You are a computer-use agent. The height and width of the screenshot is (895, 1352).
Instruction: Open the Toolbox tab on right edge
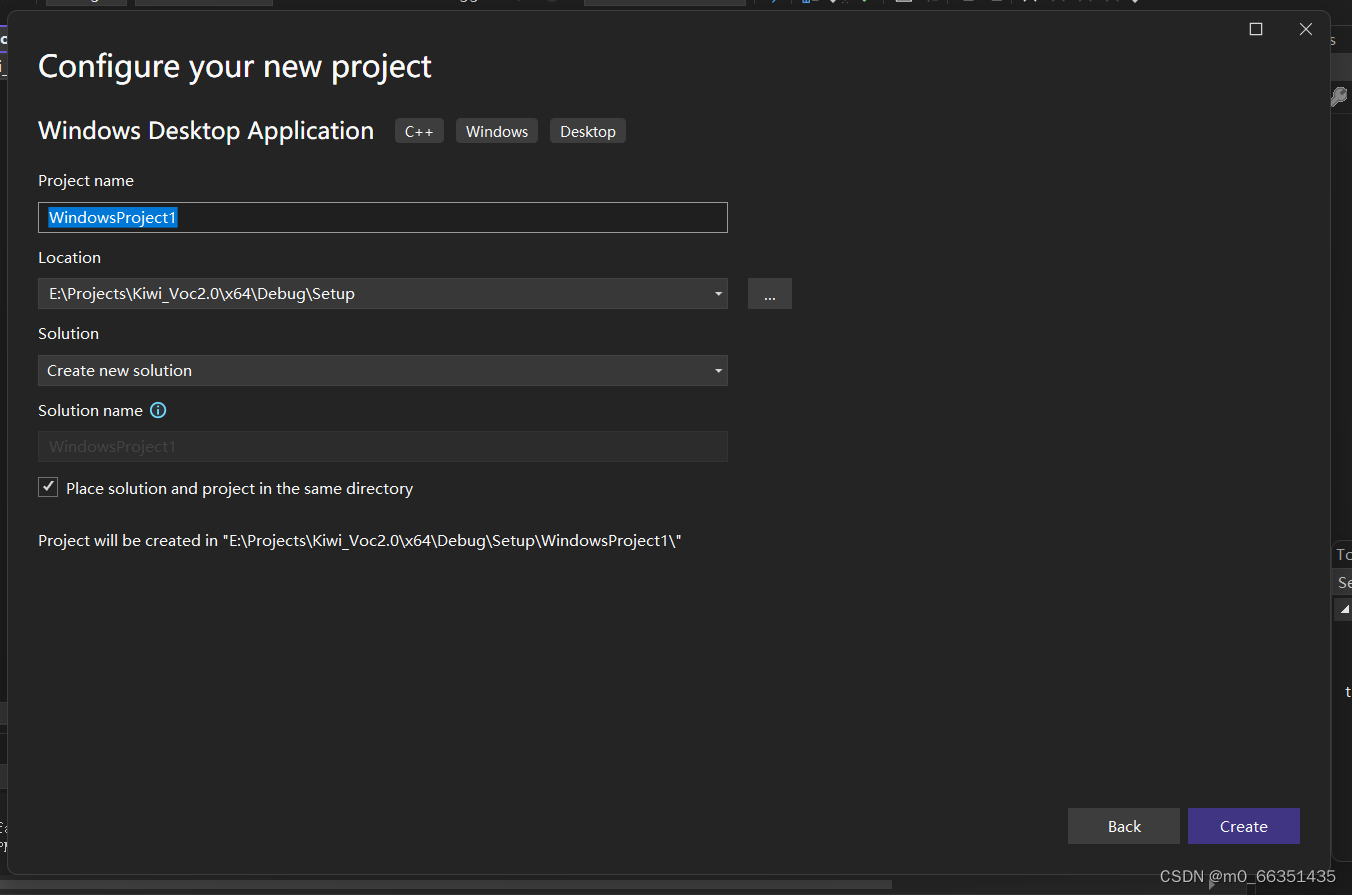pyautogui.click(x=1343, y=554)
